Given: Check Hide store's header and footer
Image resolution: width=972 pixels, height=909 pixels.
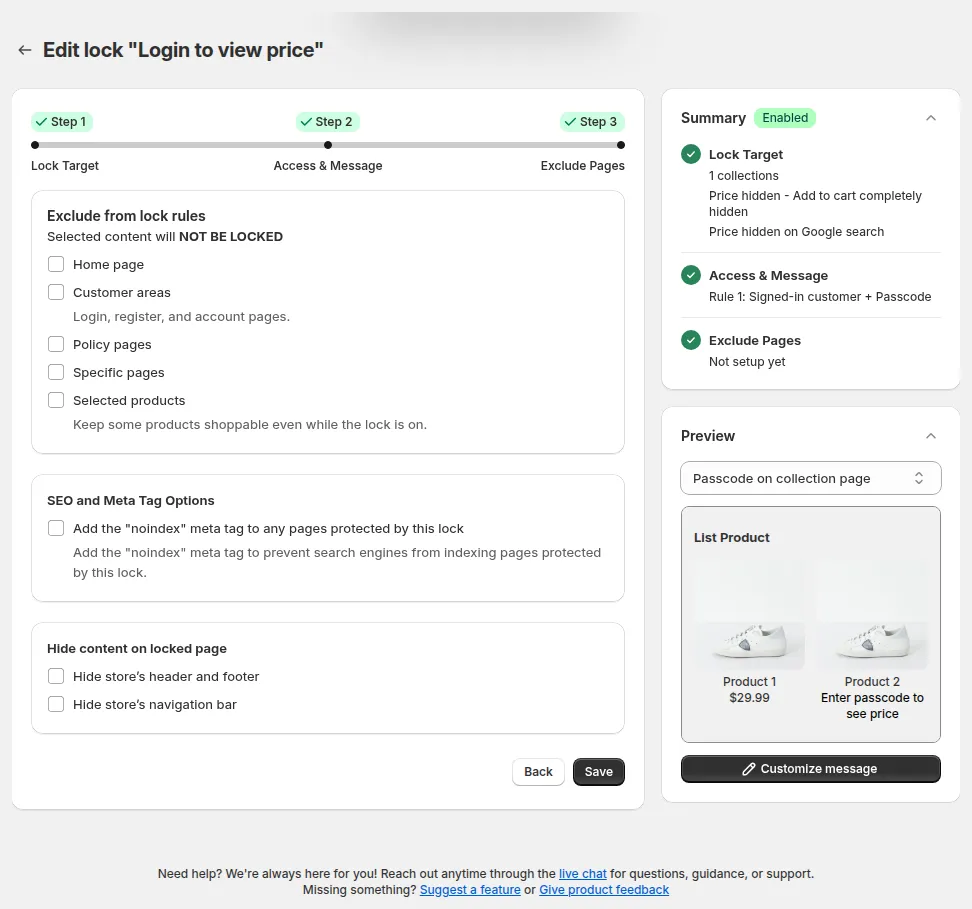Looking at the screenshot, I should point(56,676).
